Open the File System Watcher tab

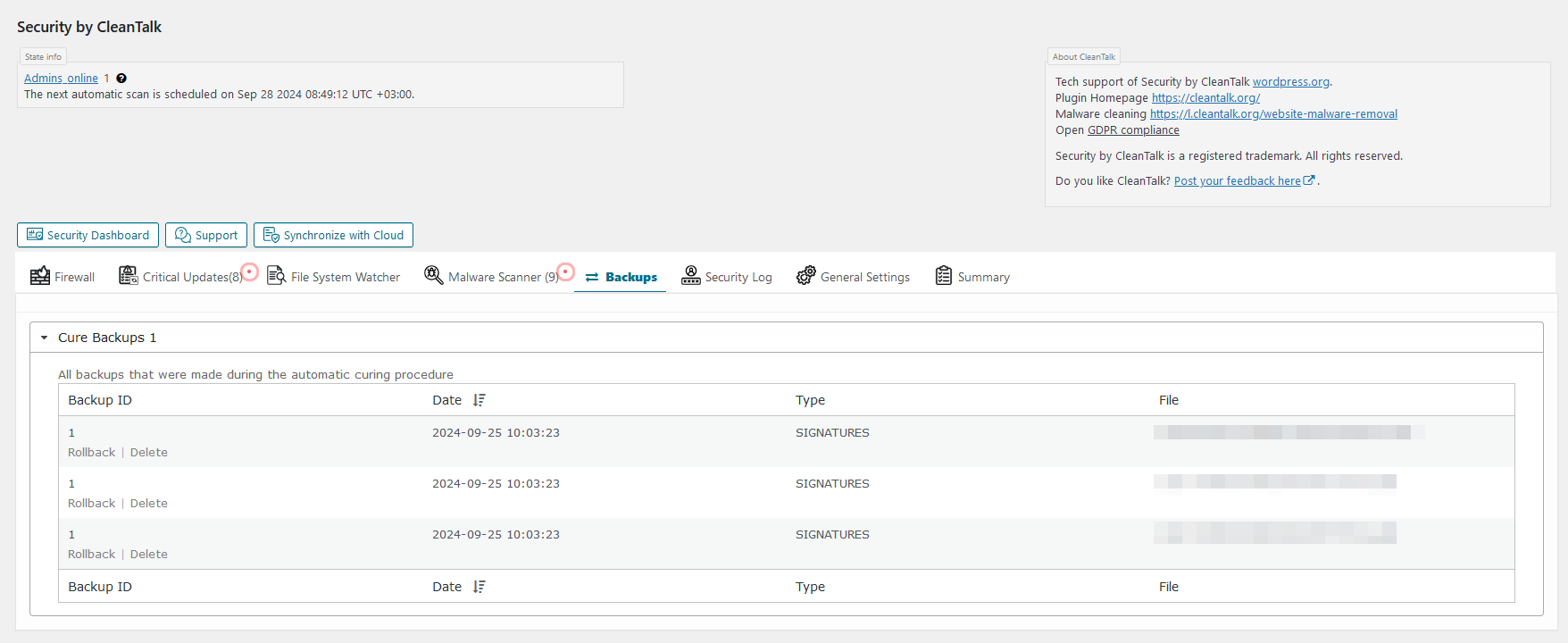click(x=334, y=277)
